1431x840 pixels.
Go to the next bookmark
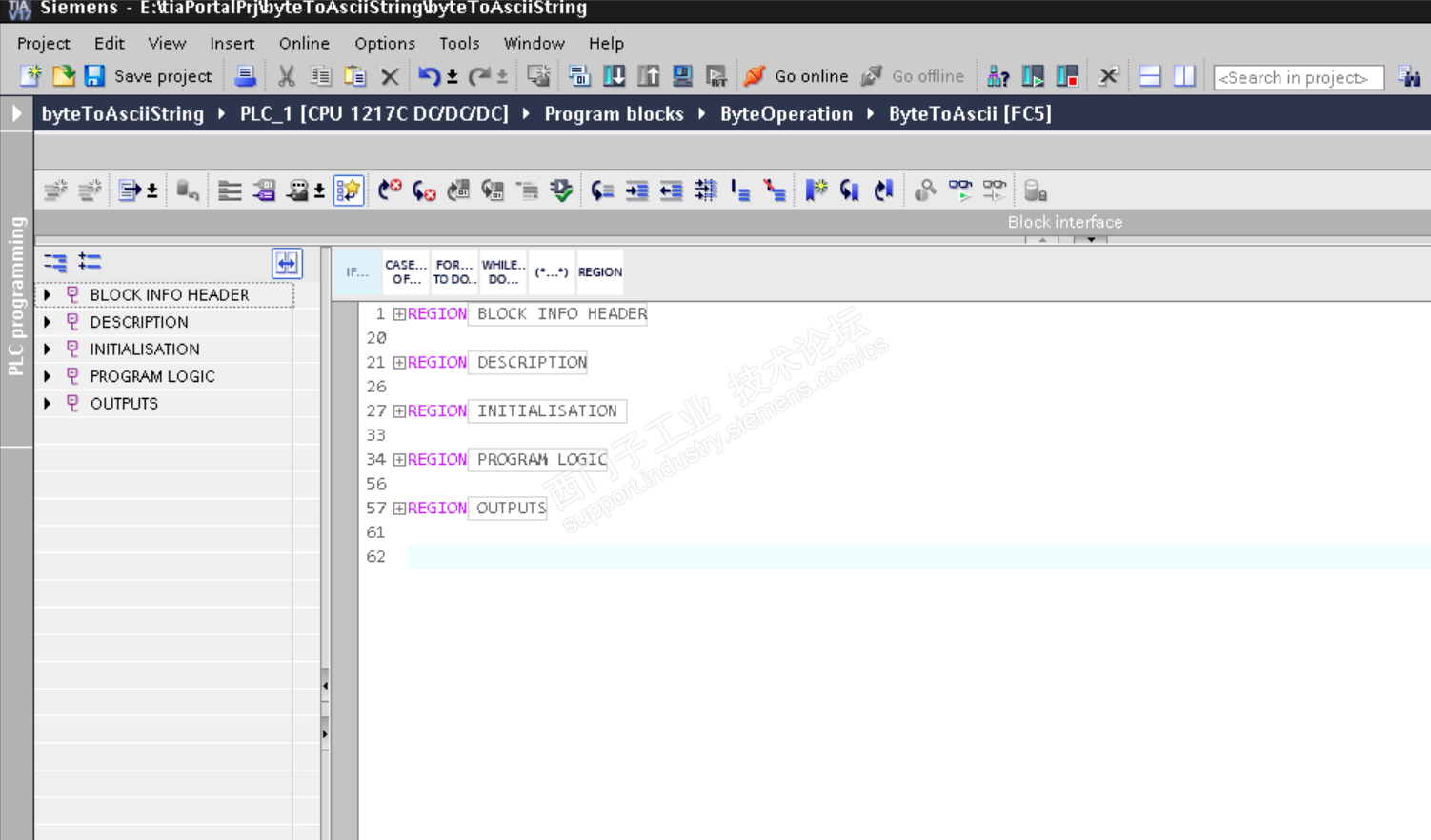[850, 190]
